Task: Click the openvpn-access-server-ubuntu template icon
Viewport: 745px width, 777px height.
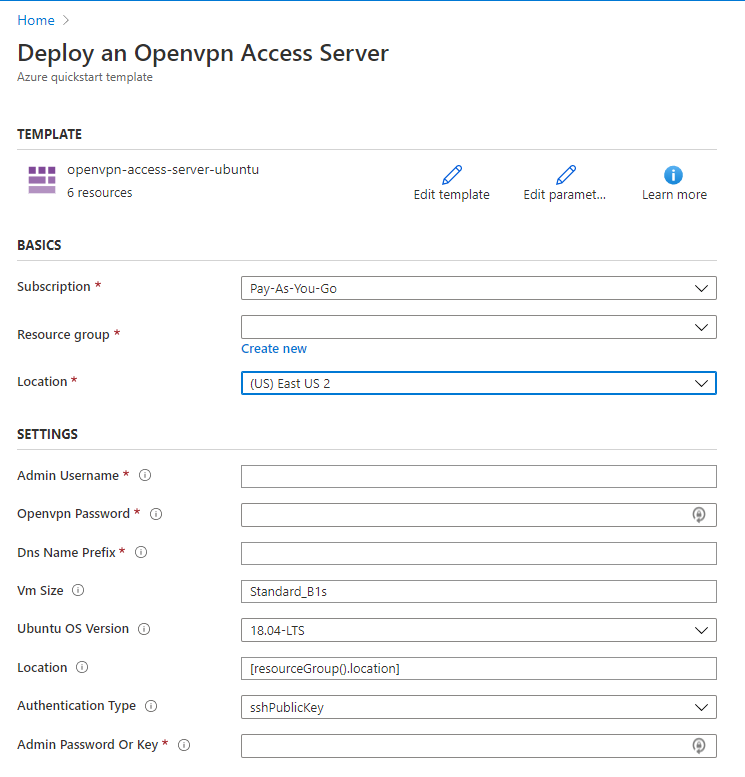Action: tap(42, 180)
